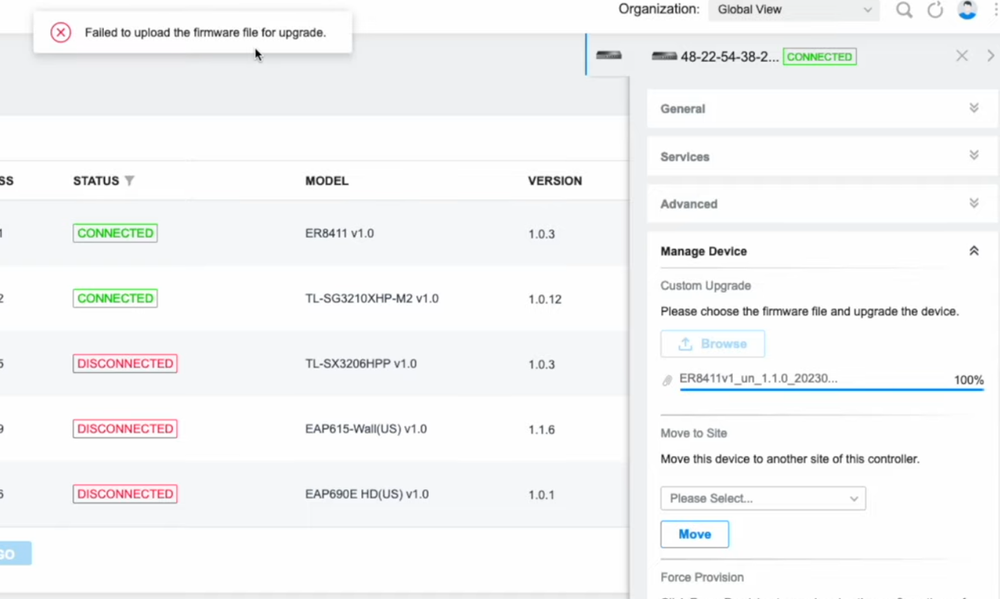Close the device details panel

[962, 56]
